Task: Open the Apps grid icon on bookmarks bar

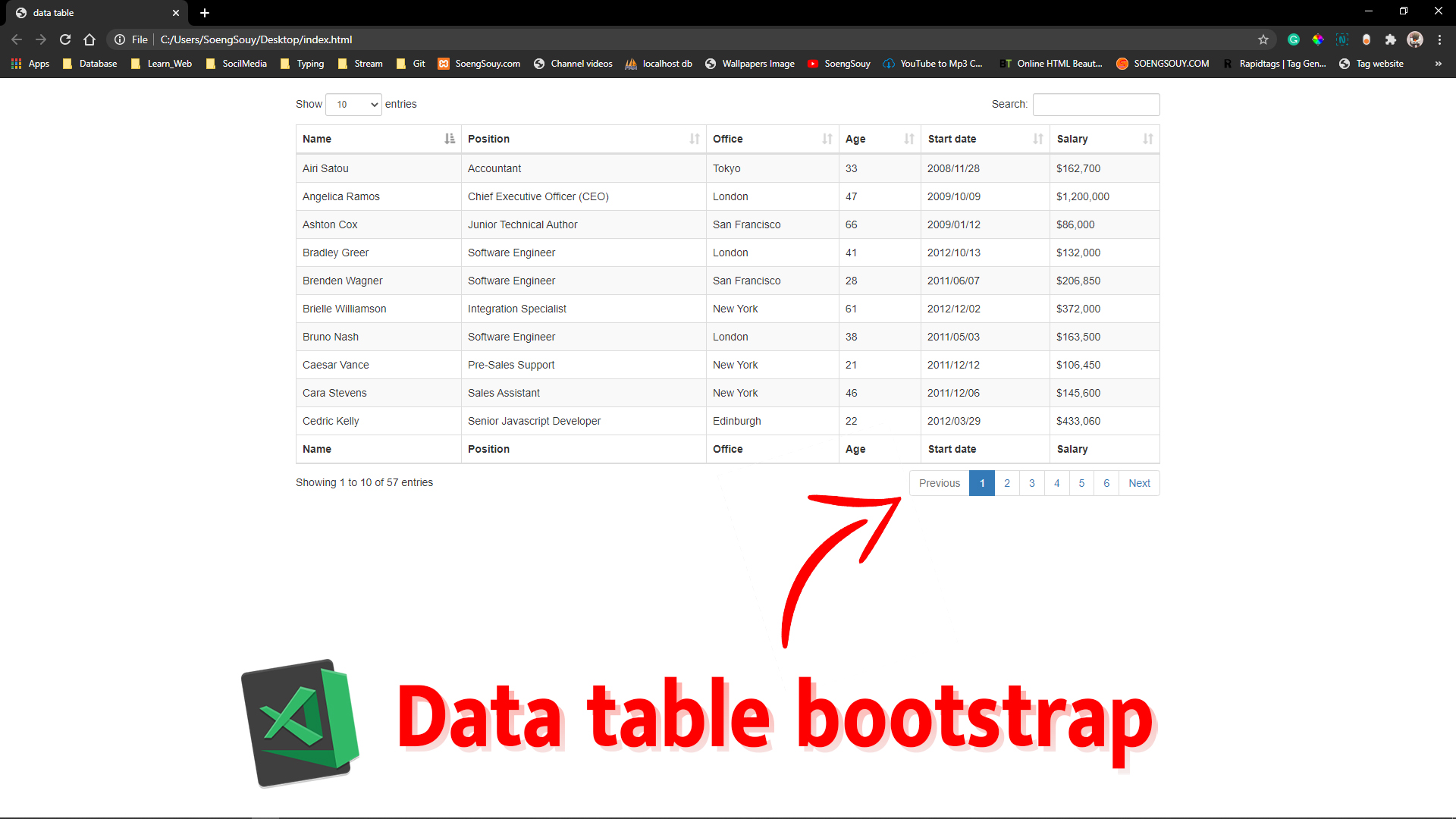Action: [x=16, y=64]
